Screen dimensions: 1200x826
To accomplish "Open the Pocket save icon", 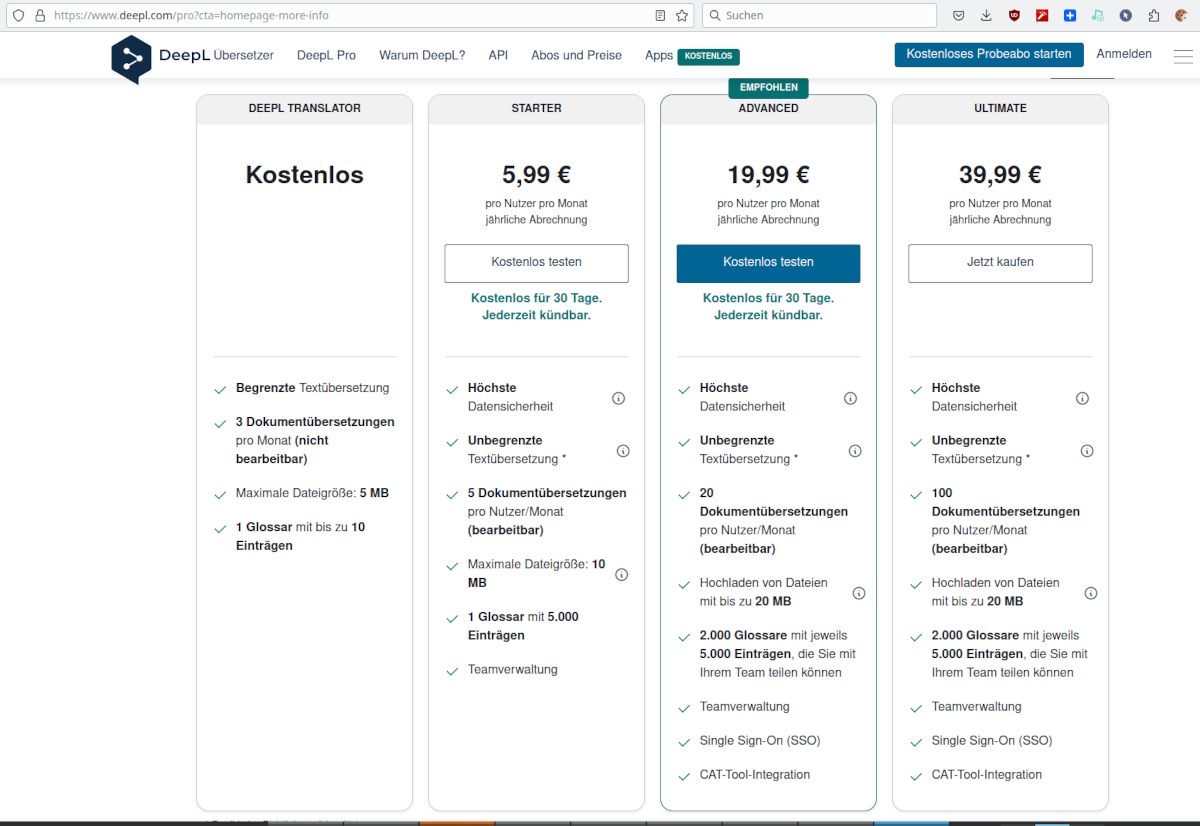I will point(958,15).
